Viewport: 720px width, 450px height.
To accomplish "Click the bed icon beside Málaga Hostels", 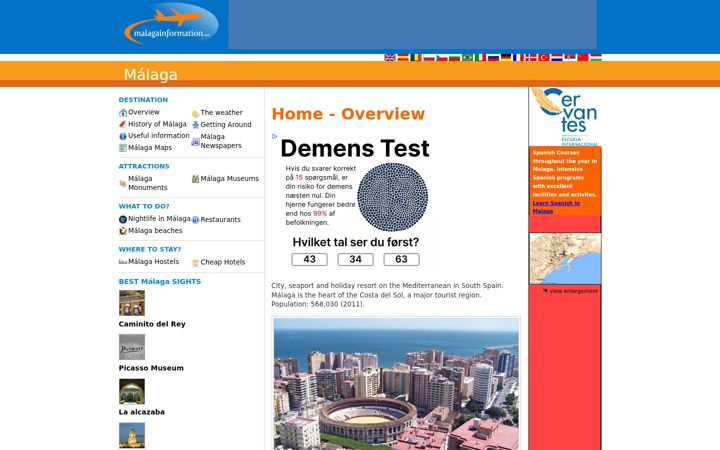I will (123, 262).
